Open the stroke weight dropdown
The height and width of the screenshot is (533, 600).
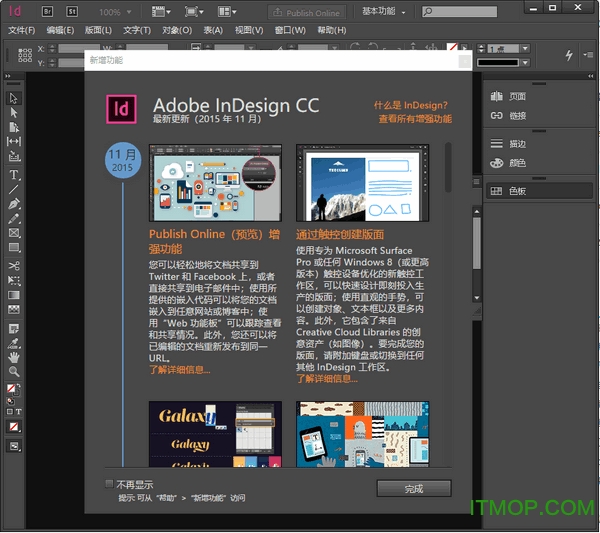(525, 49)
